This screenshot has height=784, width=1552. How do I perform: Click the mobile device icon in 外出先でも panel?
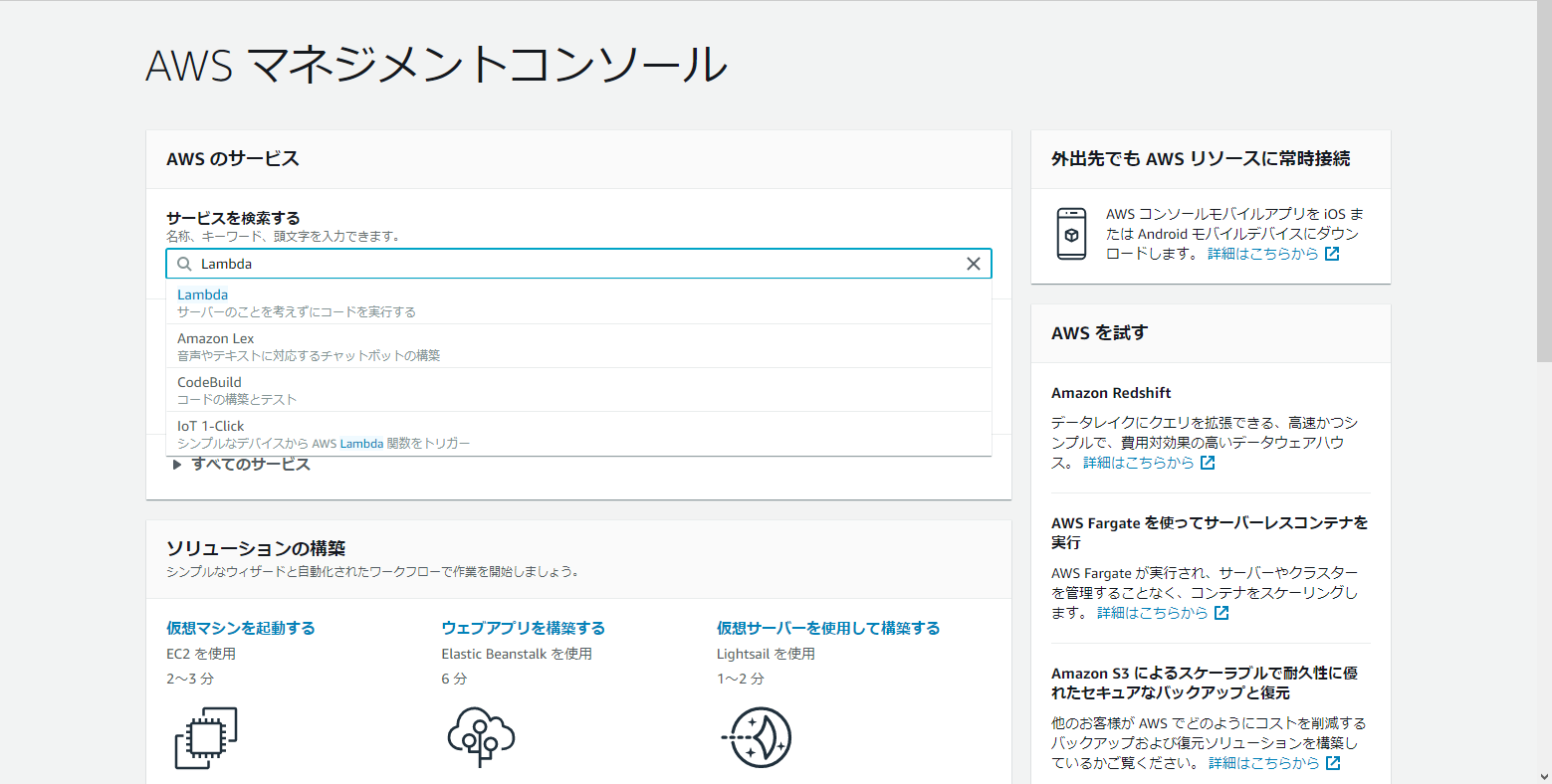(1071, 234)
